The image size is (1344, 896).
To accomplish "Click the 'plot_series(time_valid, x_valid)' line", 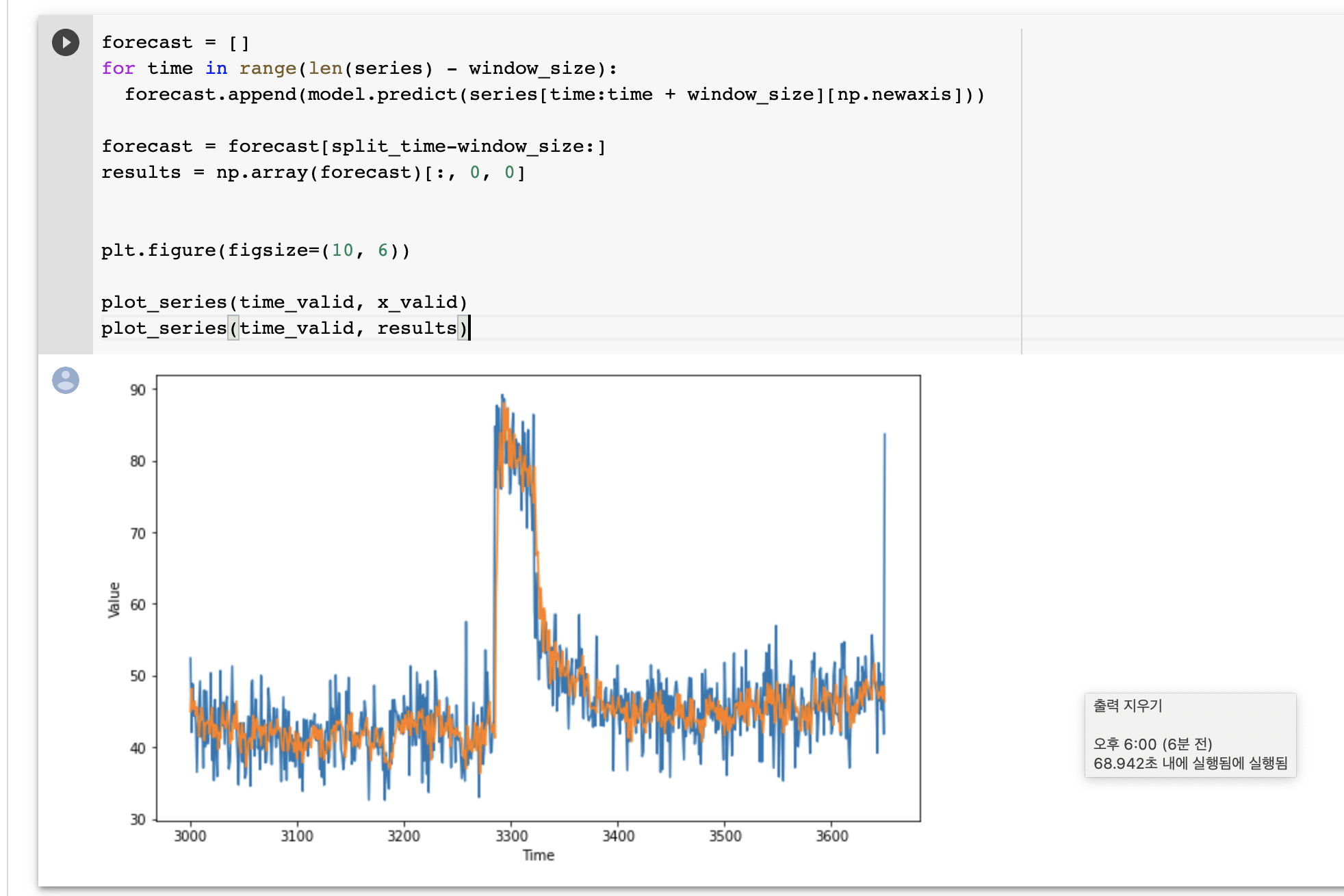I will tap(285, 302).
